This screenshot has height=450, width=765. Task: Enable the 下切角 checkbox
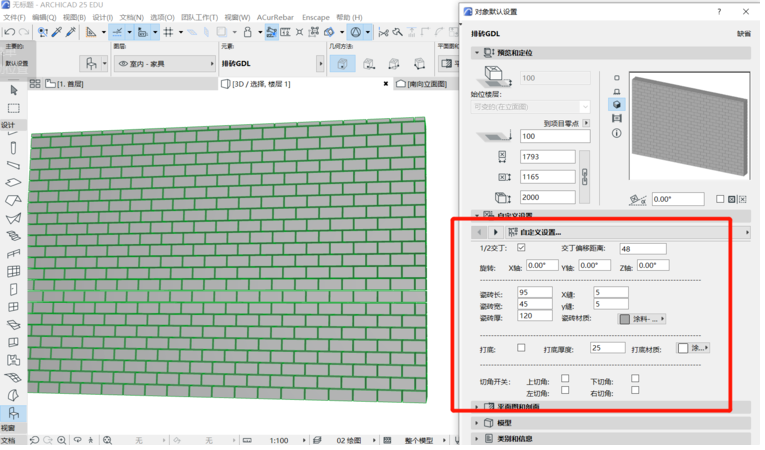[635, 378]
